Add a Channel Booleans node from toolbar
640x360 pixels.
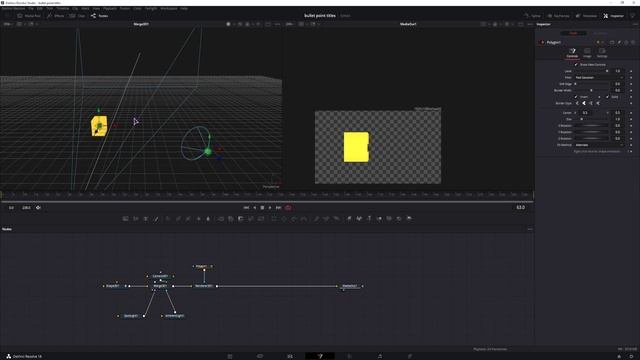point(231,219)
